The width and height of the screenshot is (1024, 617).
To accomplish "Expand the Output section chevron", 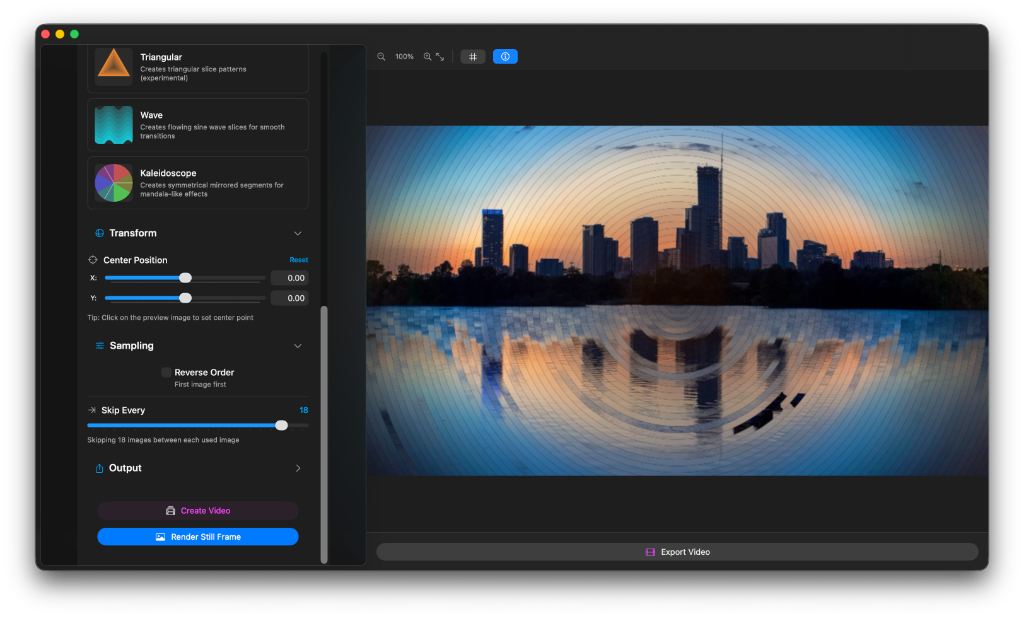I will 297,468.
